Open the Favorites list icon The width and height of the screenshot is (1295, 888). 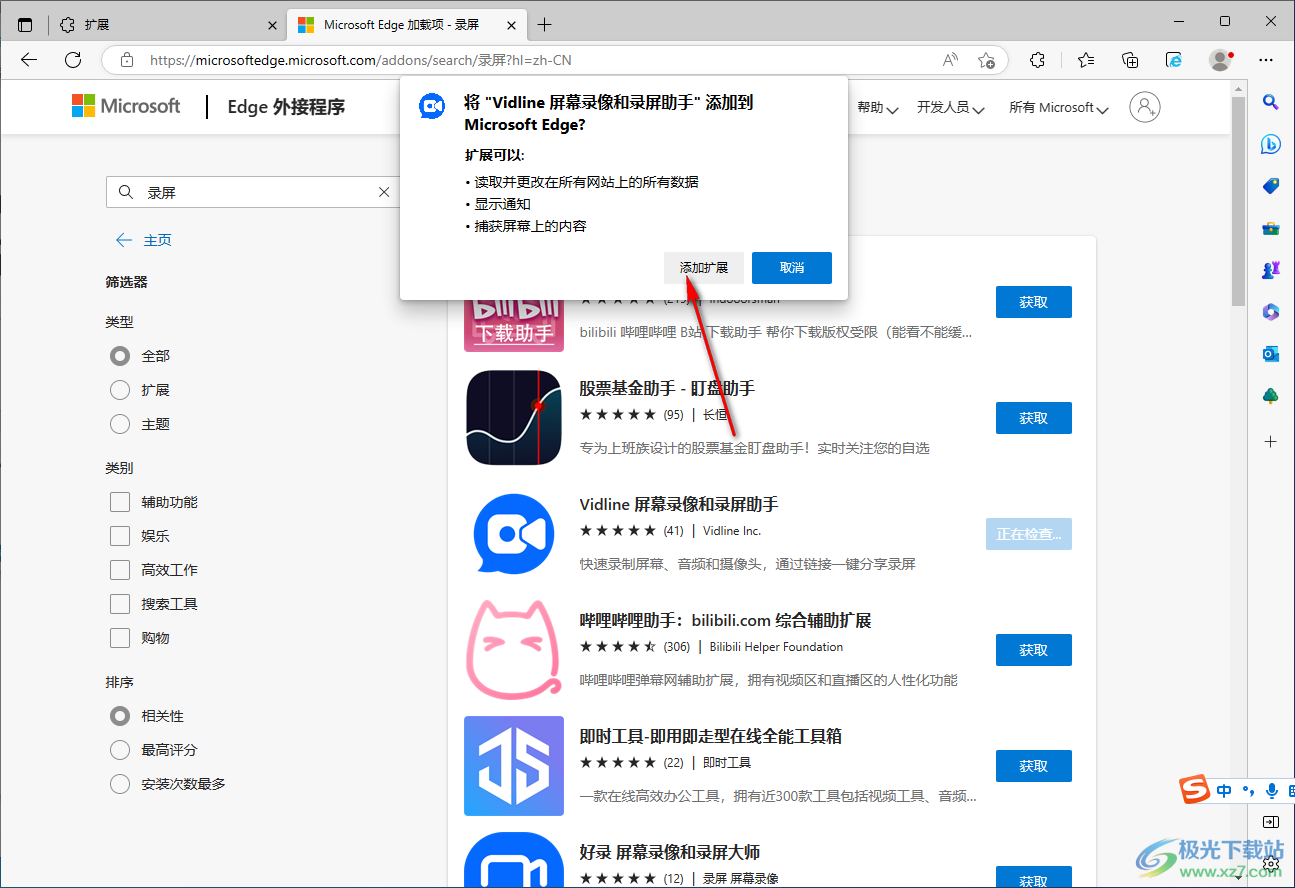tap(1086, 60)
